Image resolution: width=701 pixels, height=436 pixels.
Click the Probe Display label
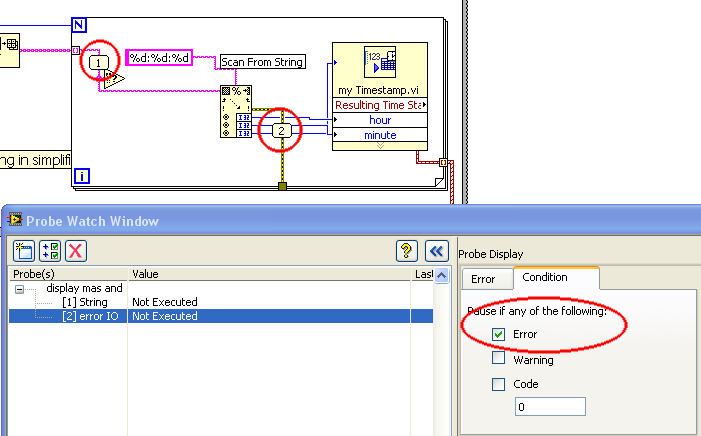click(x=490, y=254)
